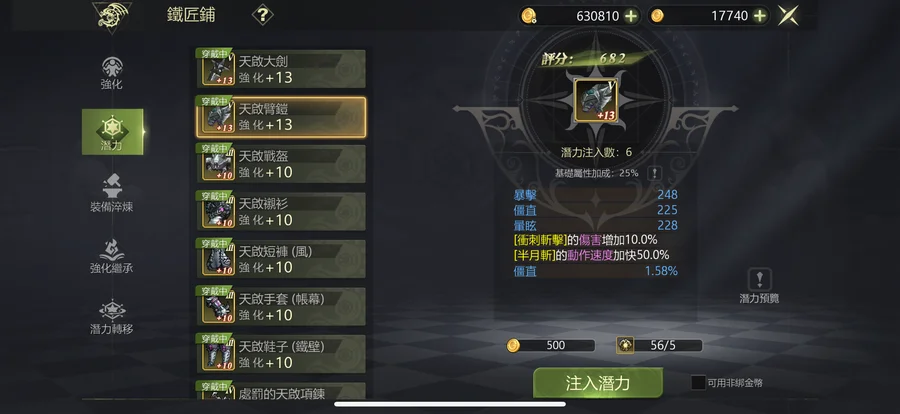Enable the 可用非綁金幣 checkbox
Screen dimensions: 900x414
[x=698, y=382]
